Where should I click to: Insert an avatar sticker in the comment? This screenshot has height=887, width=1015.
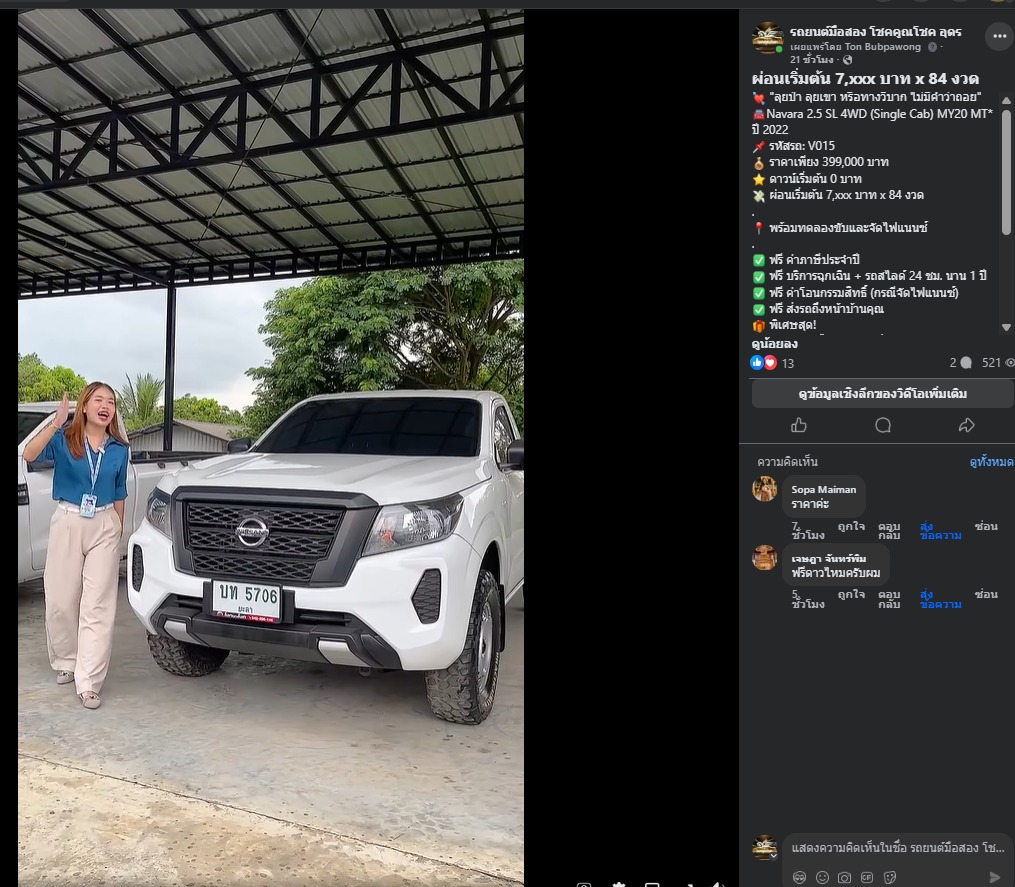[799, 877]
